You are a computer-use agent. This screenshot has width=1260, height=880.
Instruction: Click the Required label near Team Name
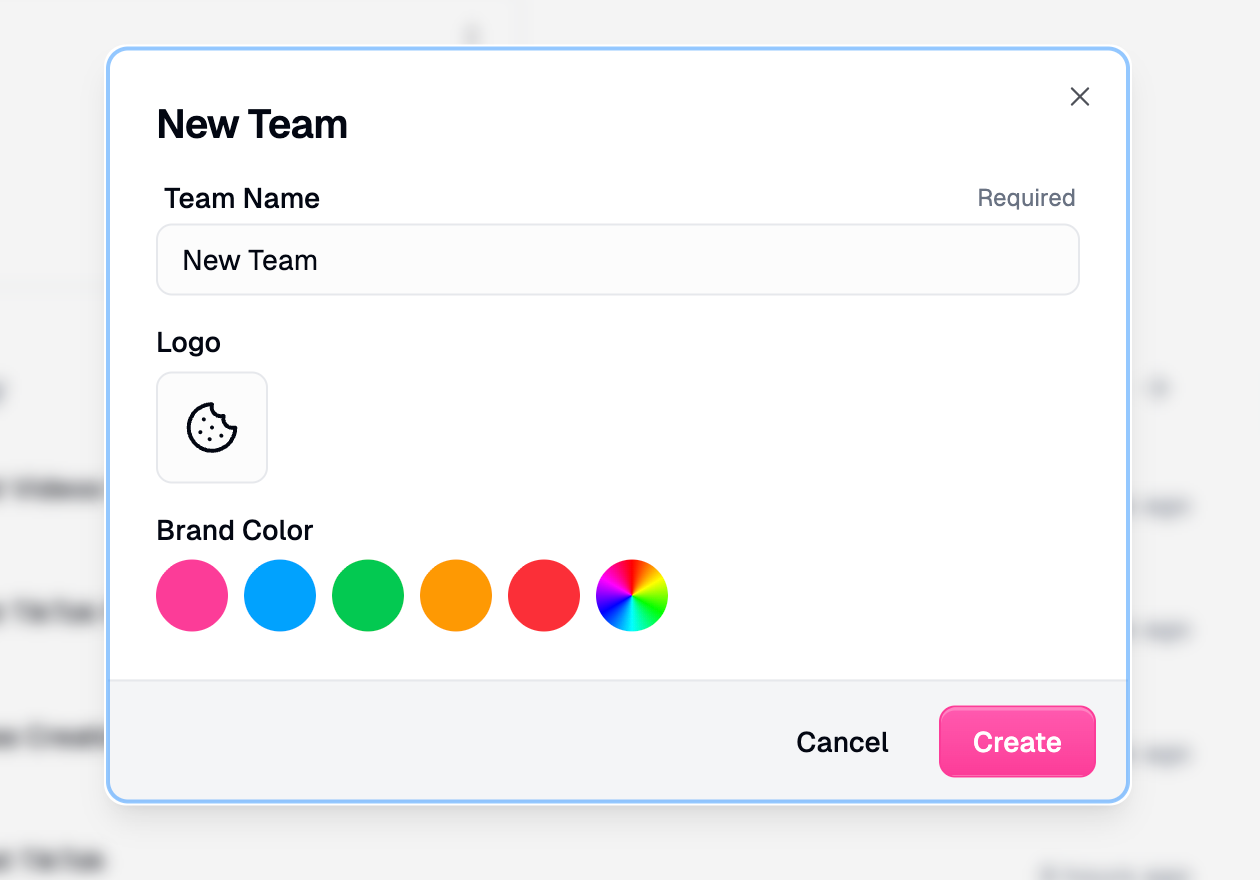click(1026, 198)
